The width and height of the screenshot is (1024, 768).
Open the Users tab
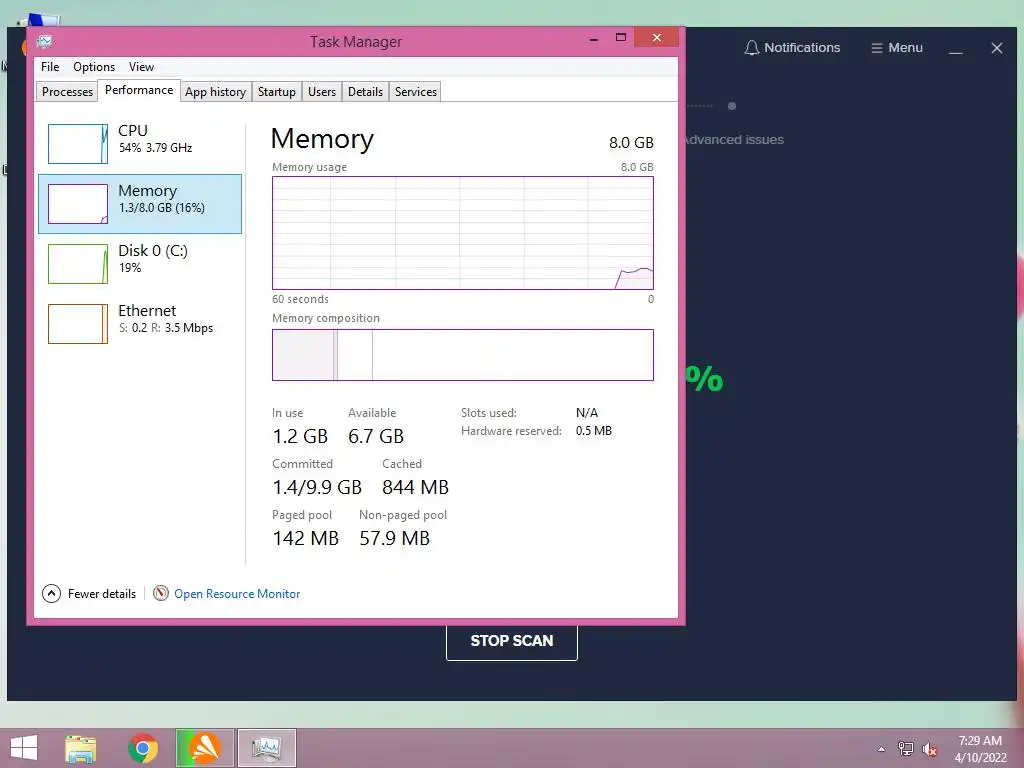pos(322,91)
